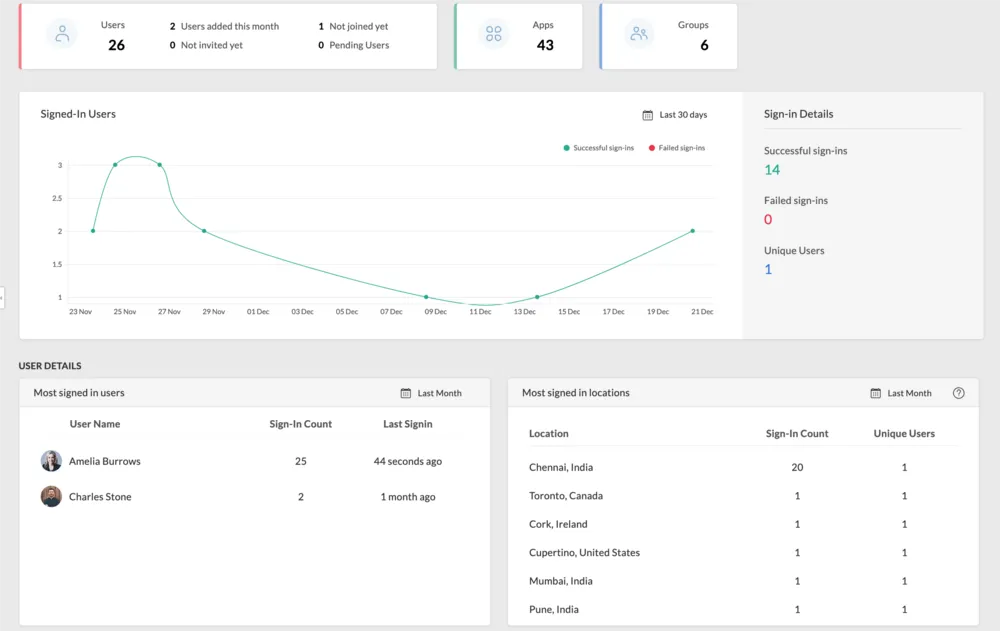Image resolution: width=1000 pixels, height=631 pixels.
Task: Click the Groups people icon
Action: 639,34
